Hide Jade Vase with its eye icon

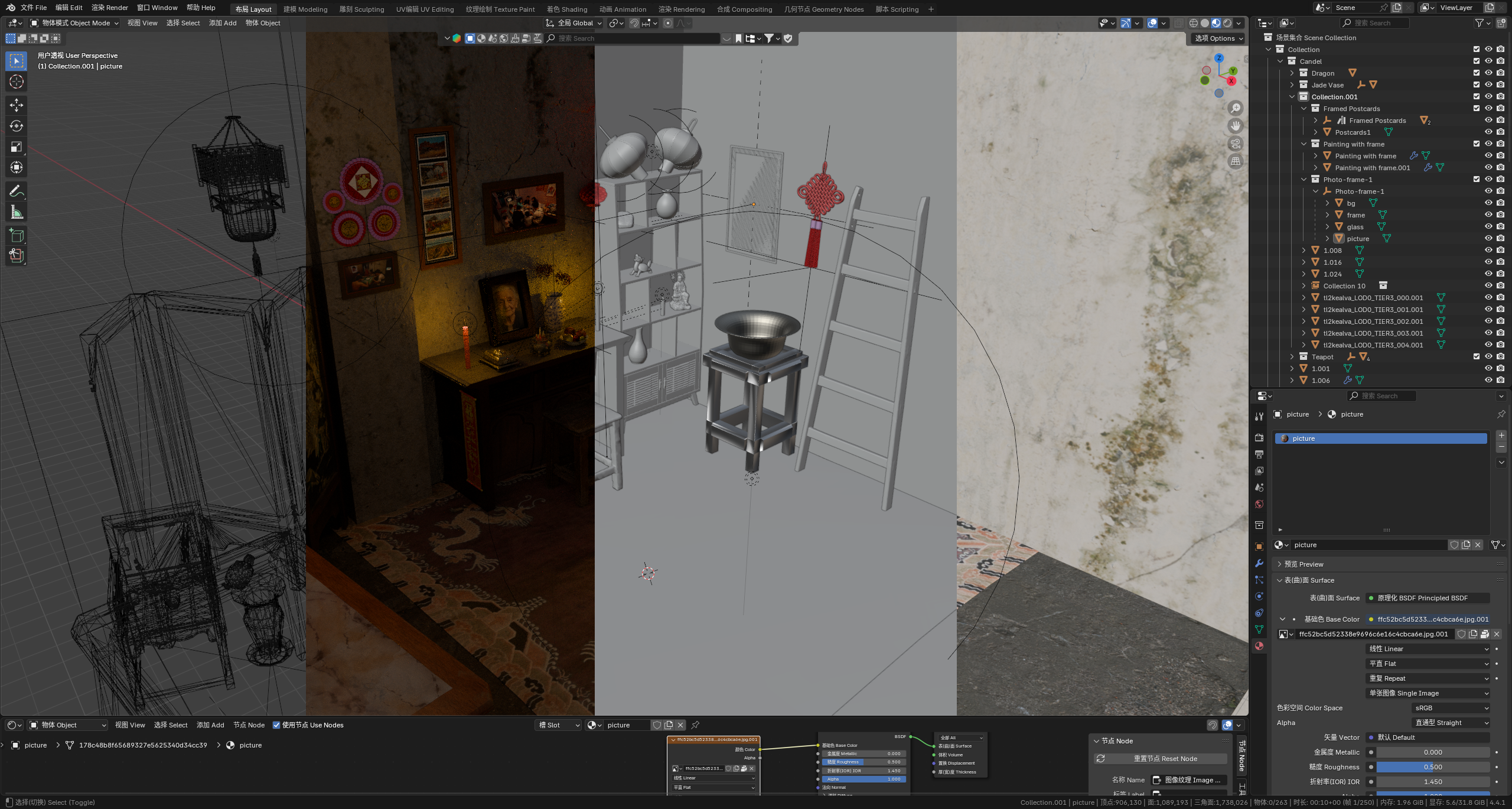(x=1488, y=85)
